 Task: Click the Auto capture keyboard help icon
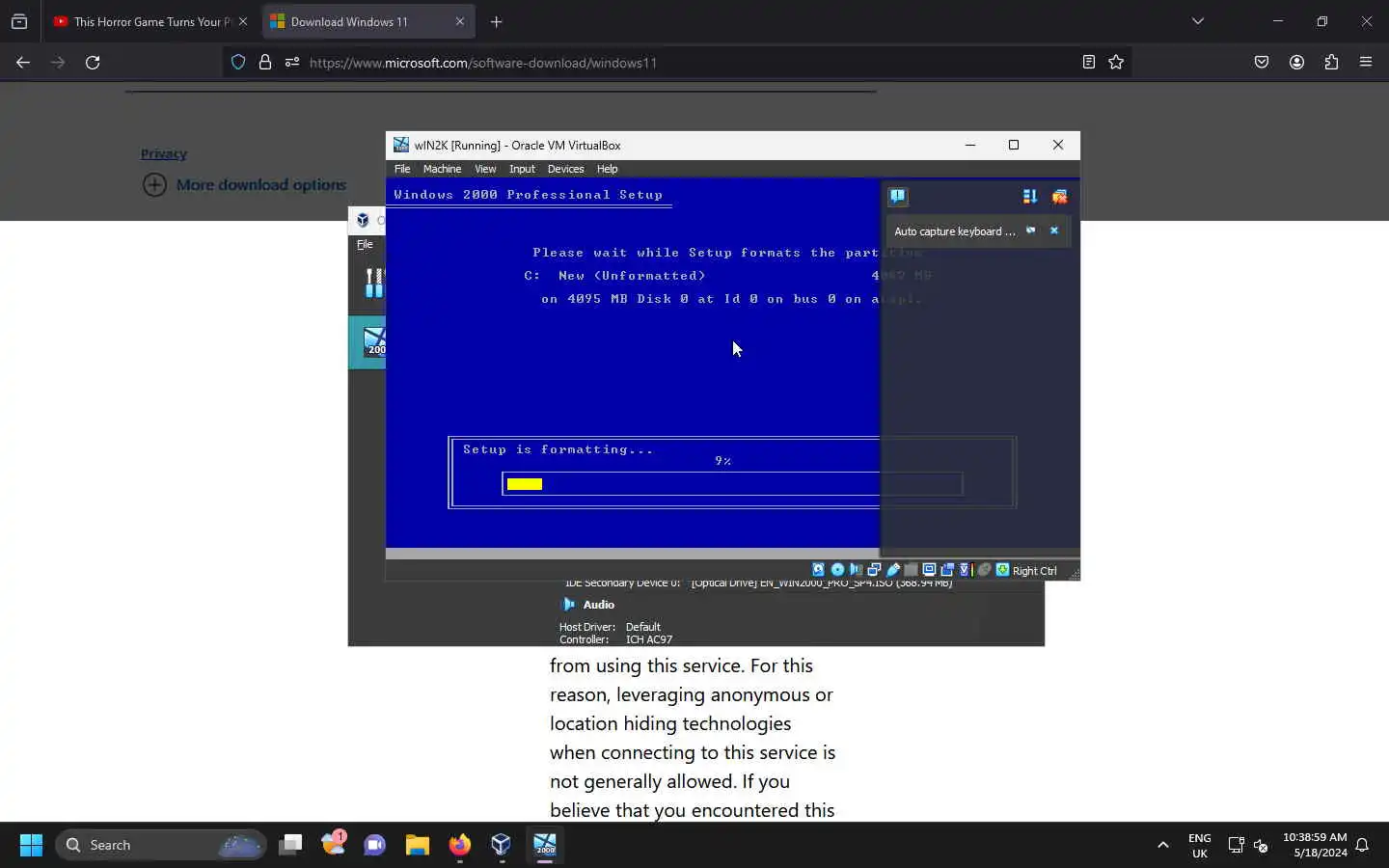(x=1030, y=231)
